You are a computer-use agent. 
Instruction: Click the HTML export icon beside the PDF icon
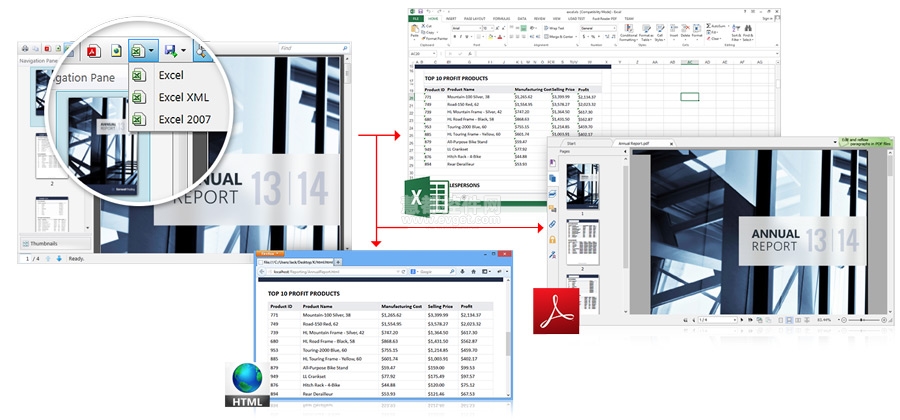[116, 51]
